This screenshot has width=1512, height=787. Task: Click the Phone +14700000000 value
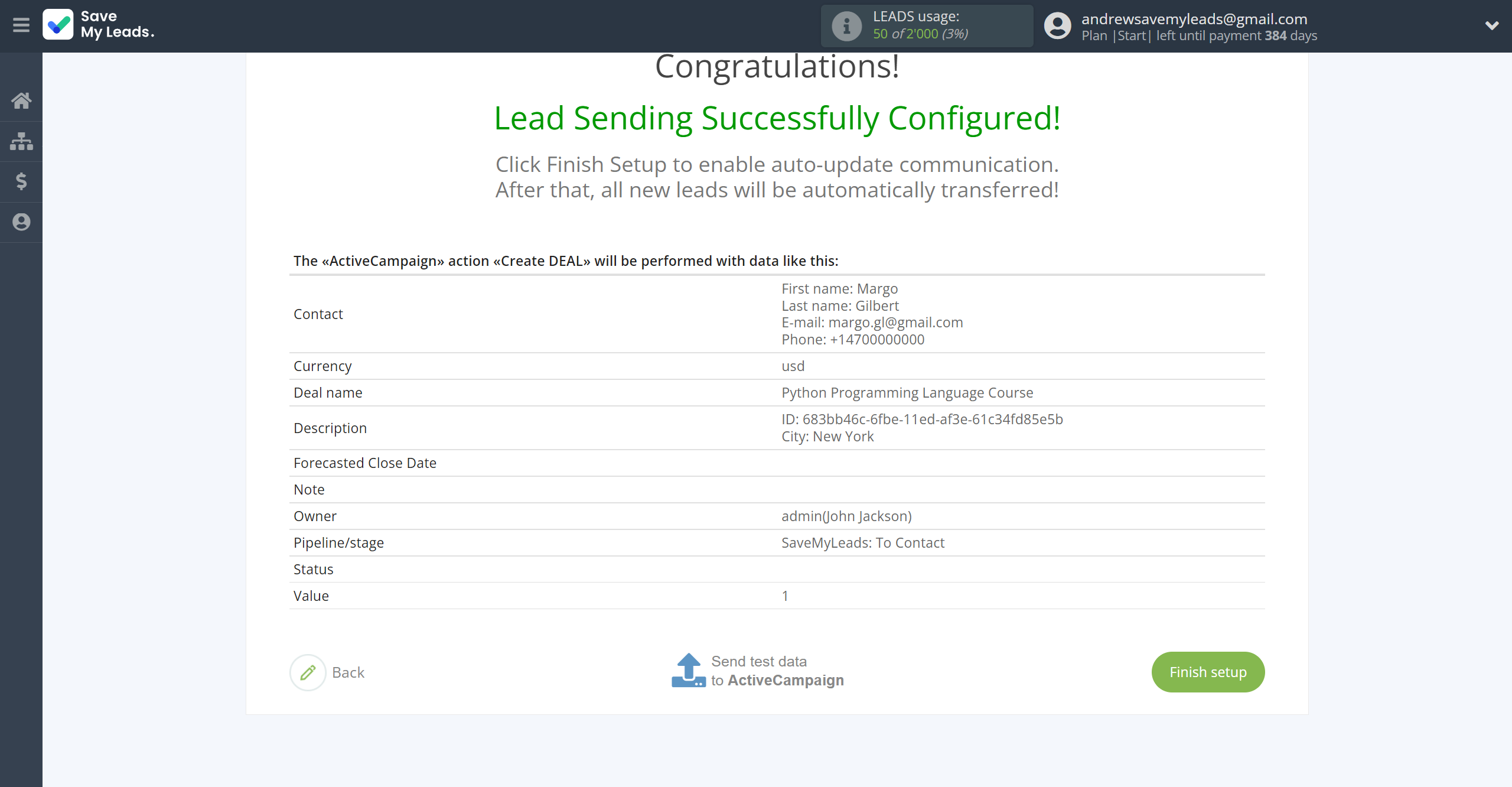click(853, 339)
